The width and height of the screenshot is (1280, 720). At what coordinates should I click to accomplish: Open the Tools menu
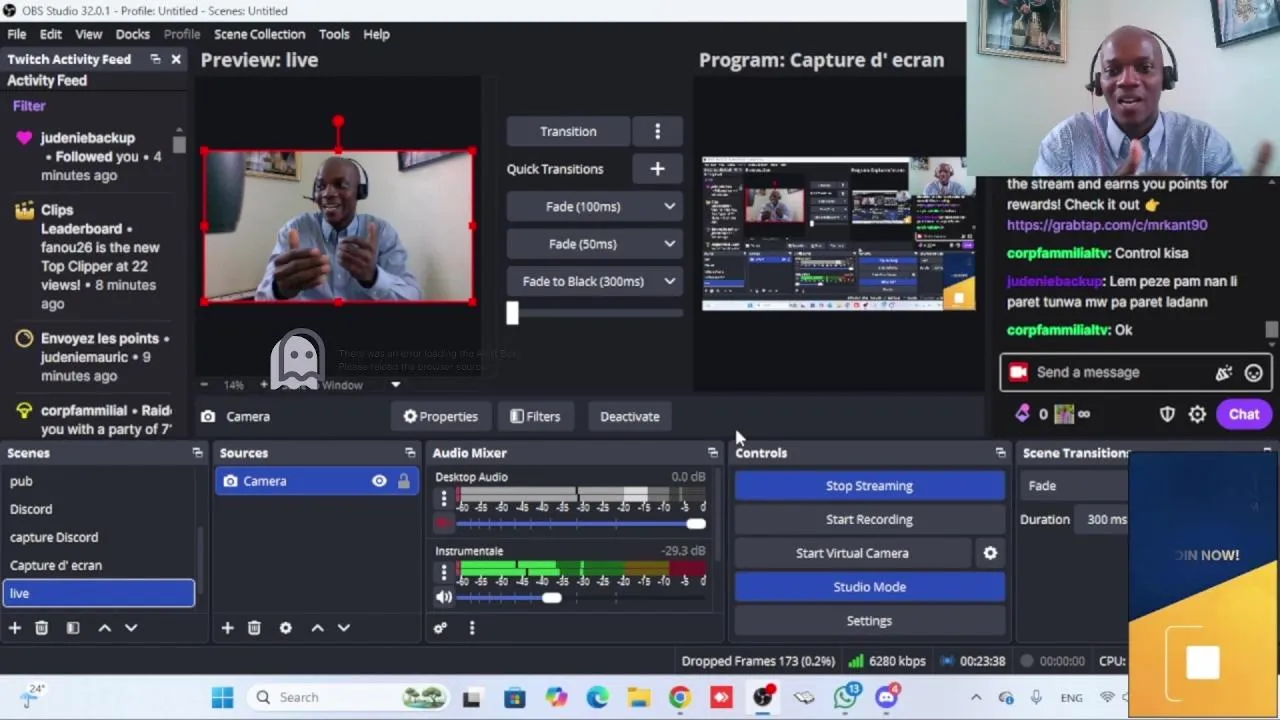click(x=334, y=34)
